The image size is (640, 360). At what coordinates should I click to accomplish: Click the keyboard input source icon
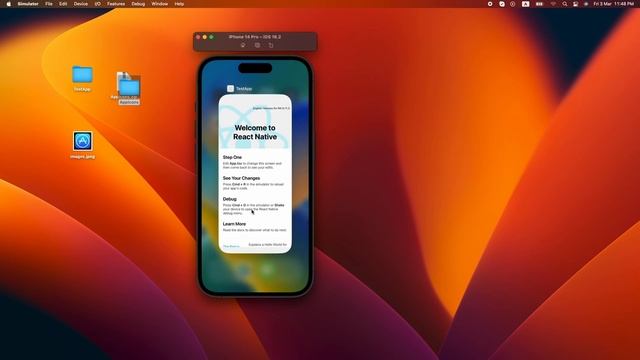[526, 4]
